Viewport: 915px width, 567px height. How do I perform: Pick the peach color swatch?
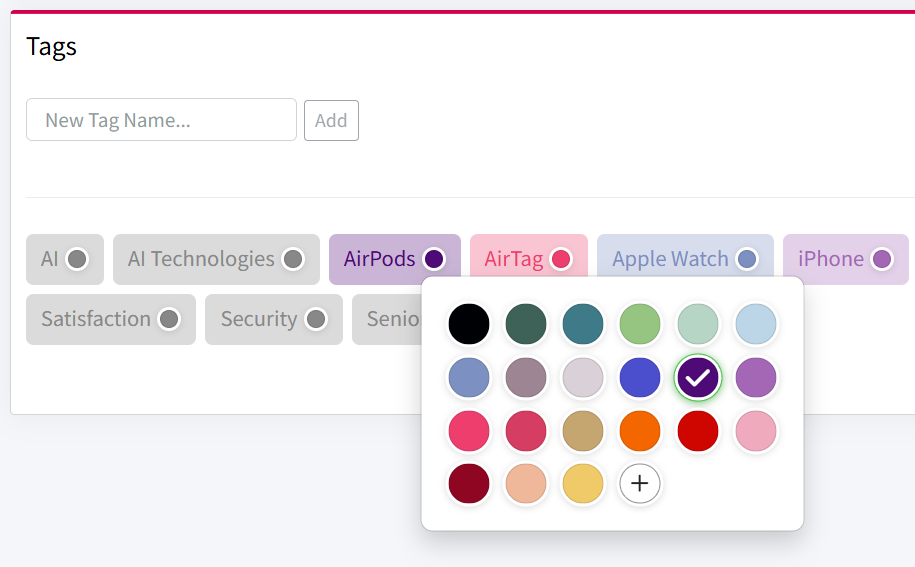click(x=526, y=484)
